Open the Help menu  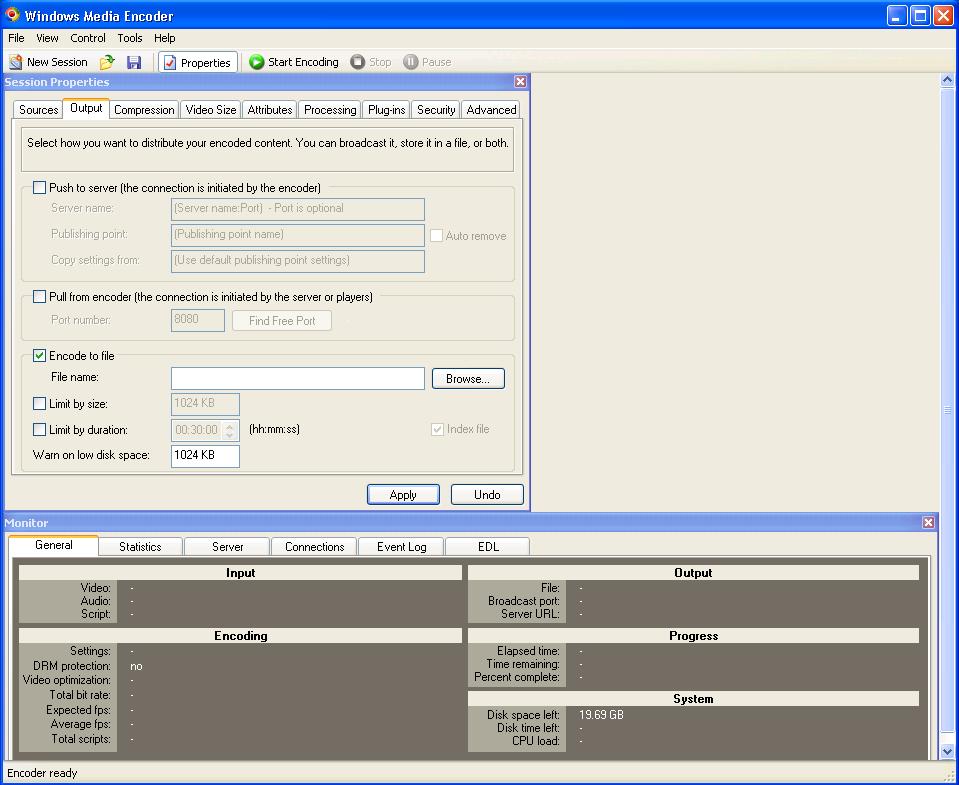165,38
